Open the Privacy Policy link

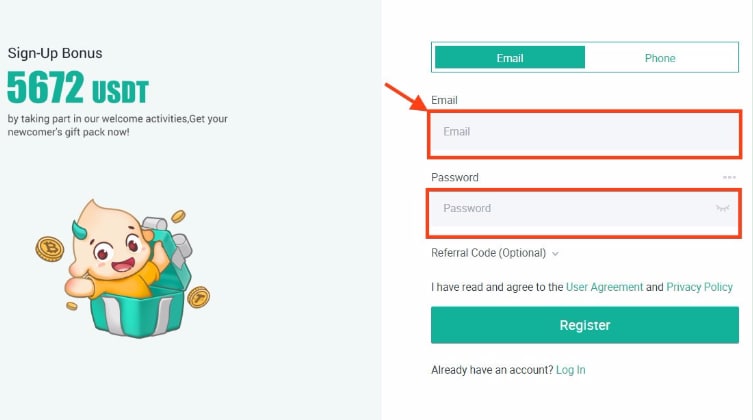(699, 287)
